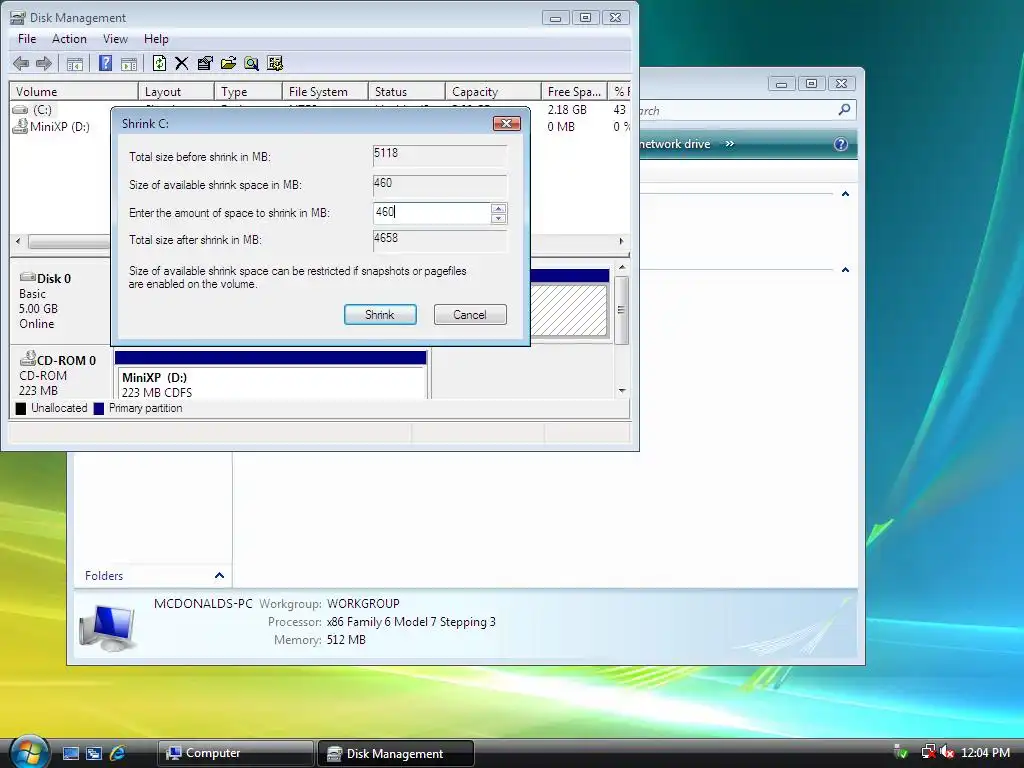Viewport: 1024px width, 768px height.
Task: Collapse the Folders pane in Computer window
Action: 219,575
